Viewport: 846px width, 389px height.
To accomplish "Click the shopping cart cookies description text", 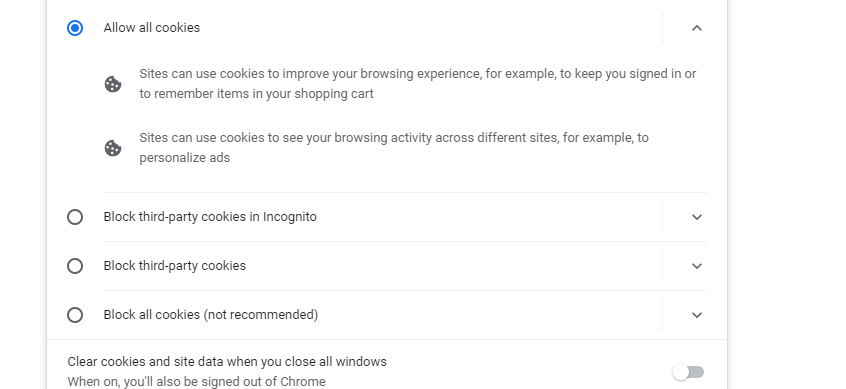I will point(418,84).
